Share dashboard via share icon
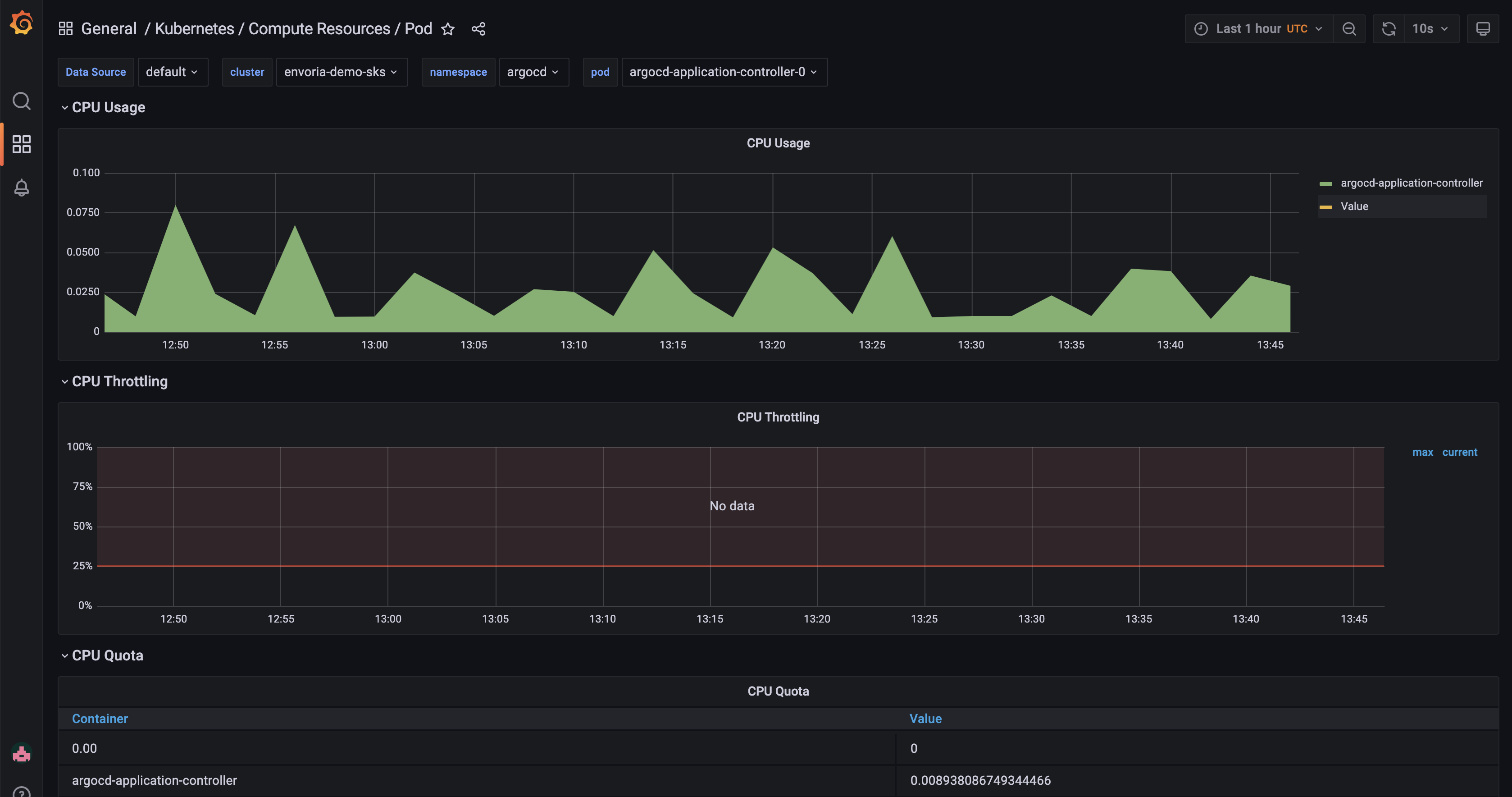 click(478, 29)
